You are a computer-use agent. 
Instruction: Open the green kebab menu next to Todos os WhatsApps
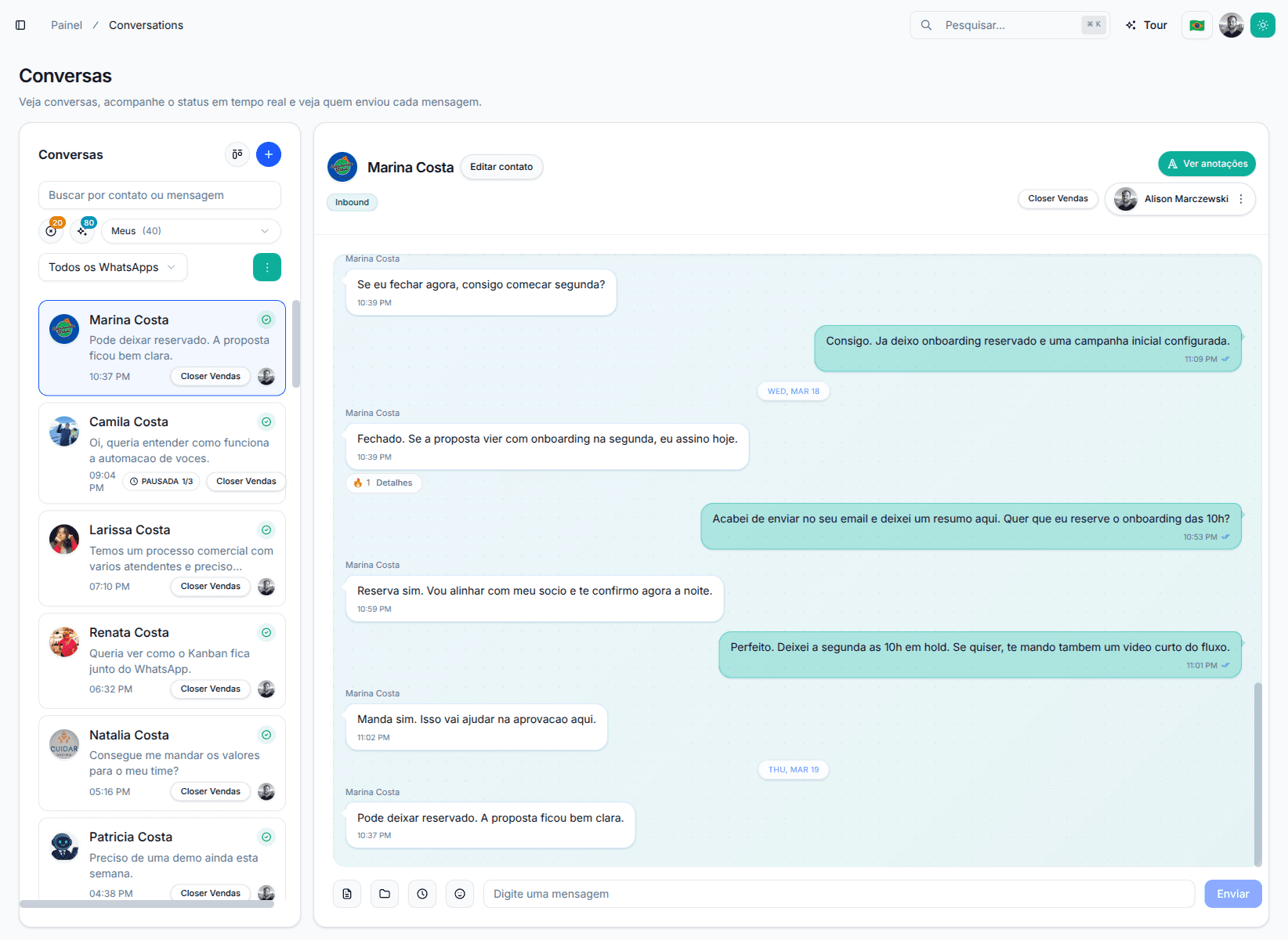[267, 267]
